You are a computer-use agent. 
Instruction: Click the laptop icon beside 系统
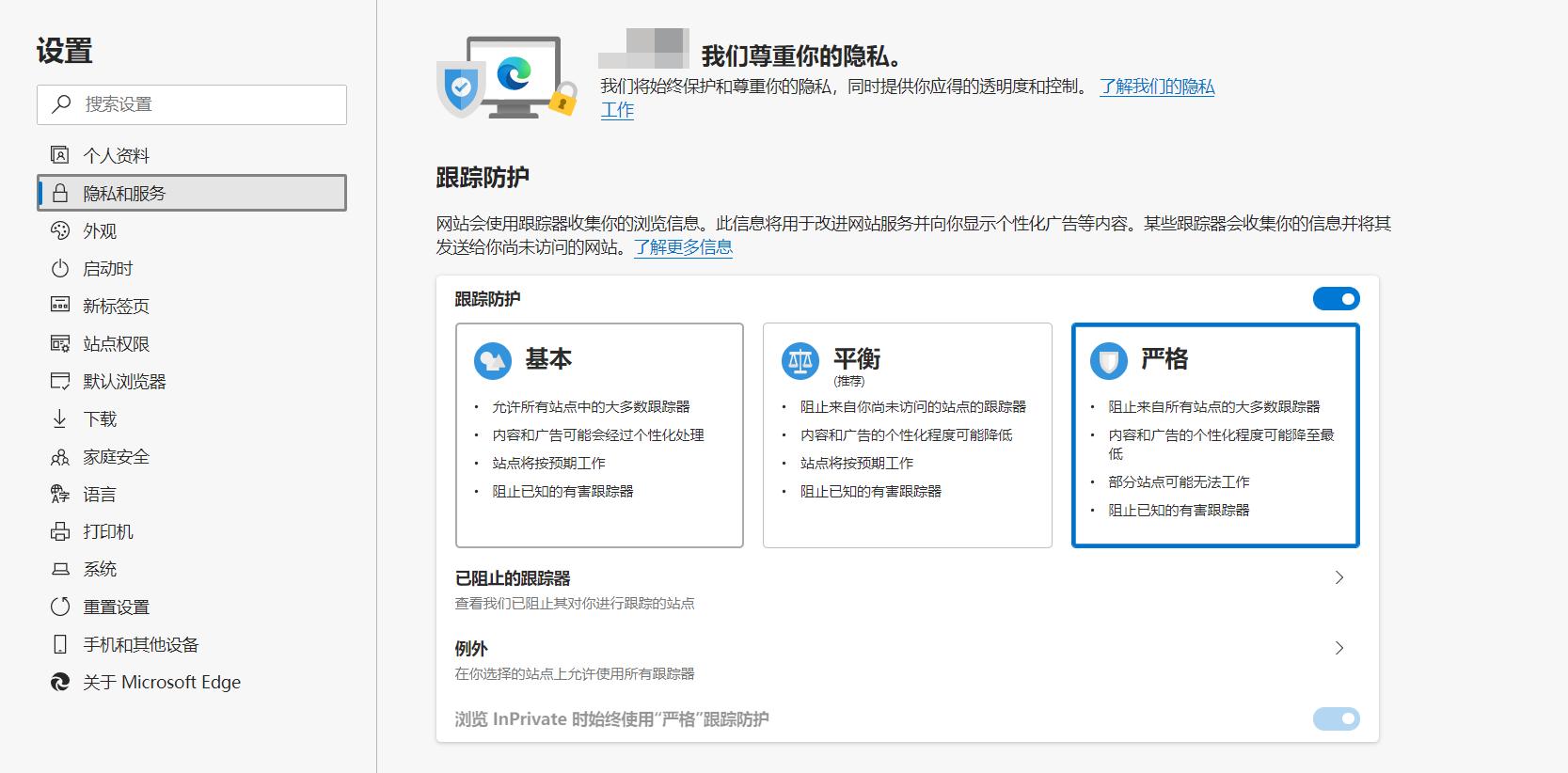pos(59,569)
